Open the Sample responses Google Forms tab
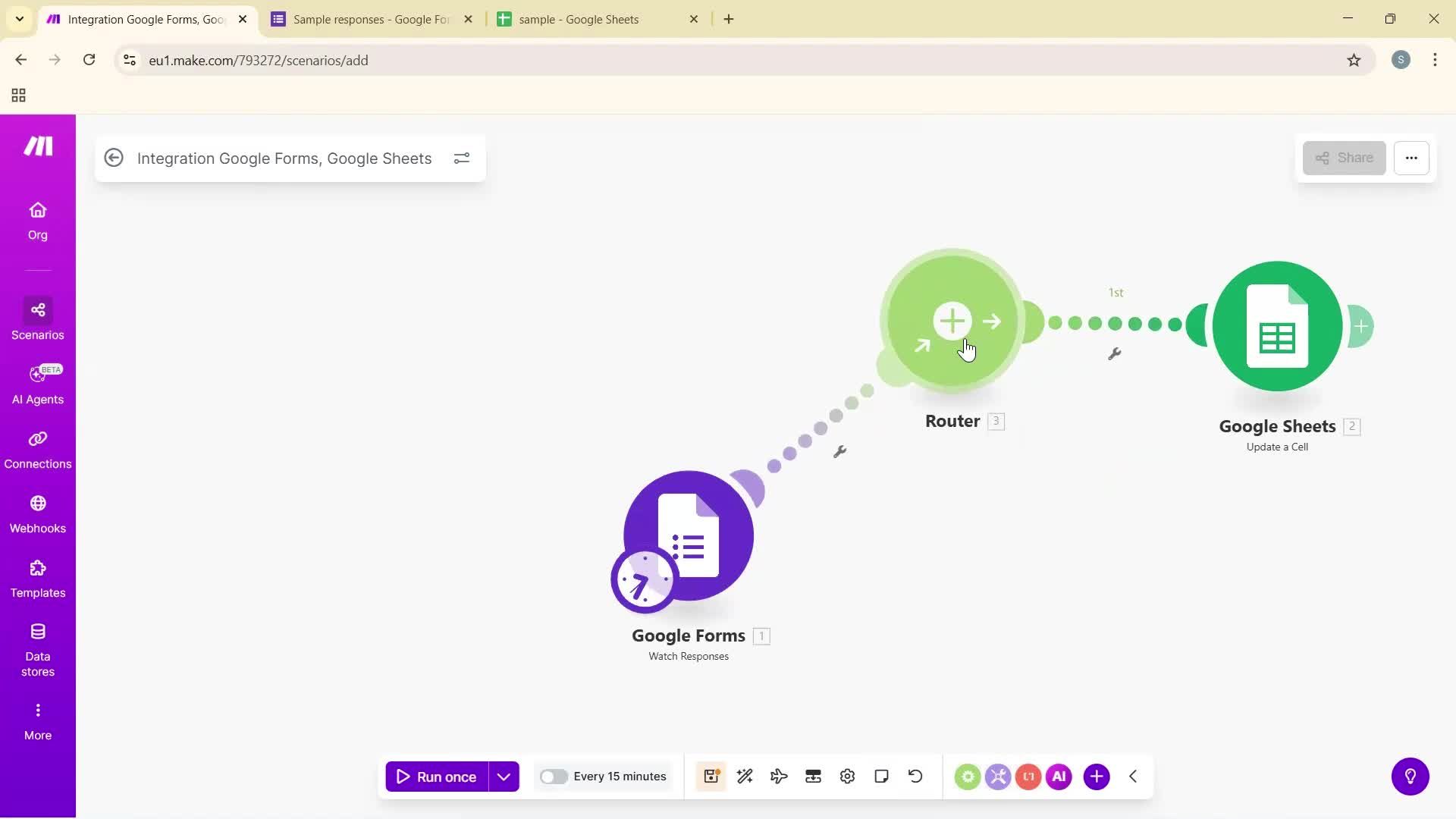The height and width of the screenshot is (819, 1456). [364, 19]
